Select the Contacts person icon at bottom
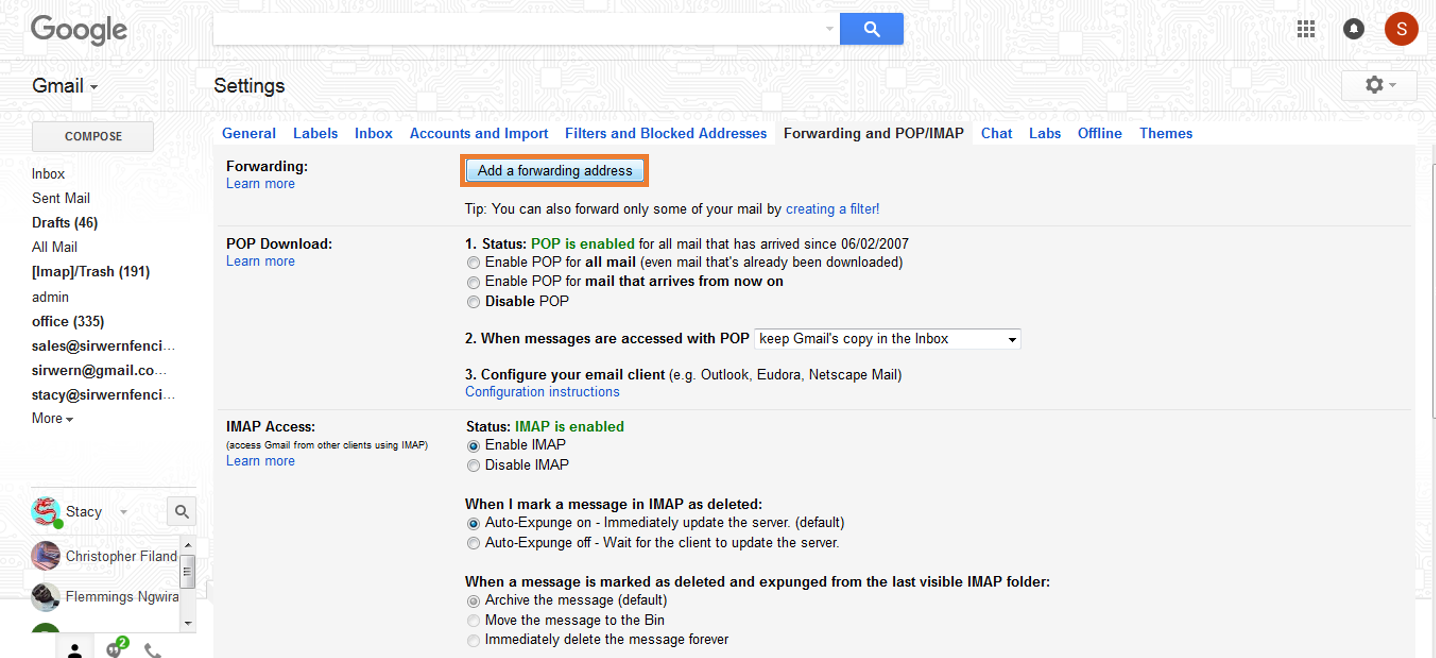This screenshot has width=1436, height=658. [x=75, y=649]
